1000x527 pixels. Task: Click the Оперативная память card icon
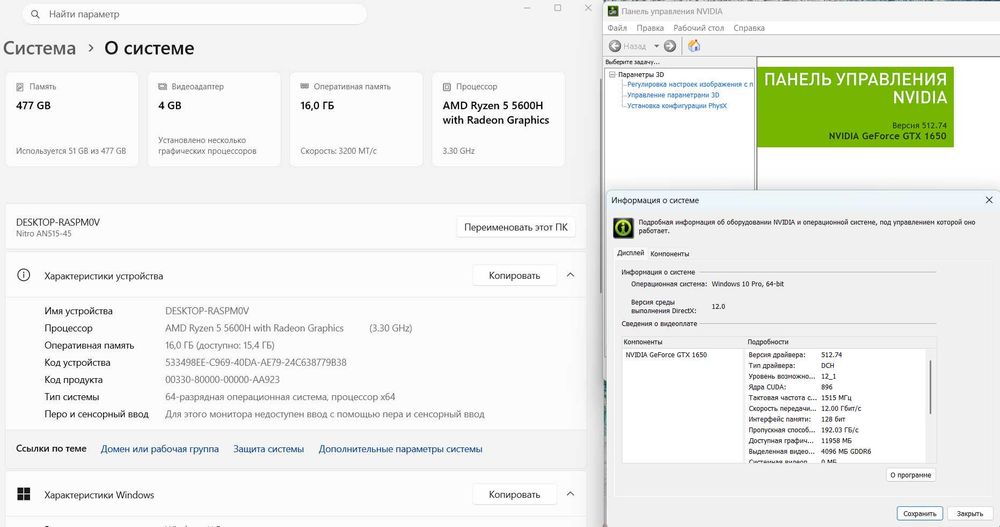pos(305,86)
